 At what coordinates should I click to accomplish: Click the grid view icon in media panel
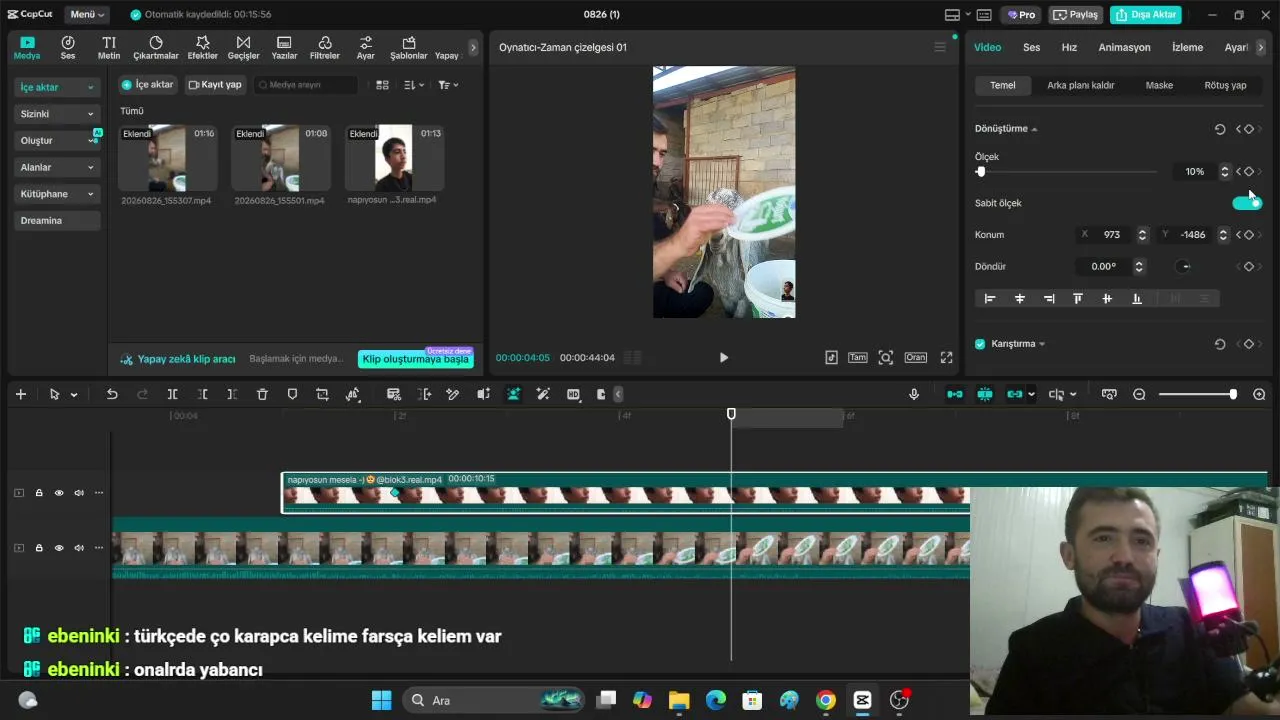[x=382, y=85]
